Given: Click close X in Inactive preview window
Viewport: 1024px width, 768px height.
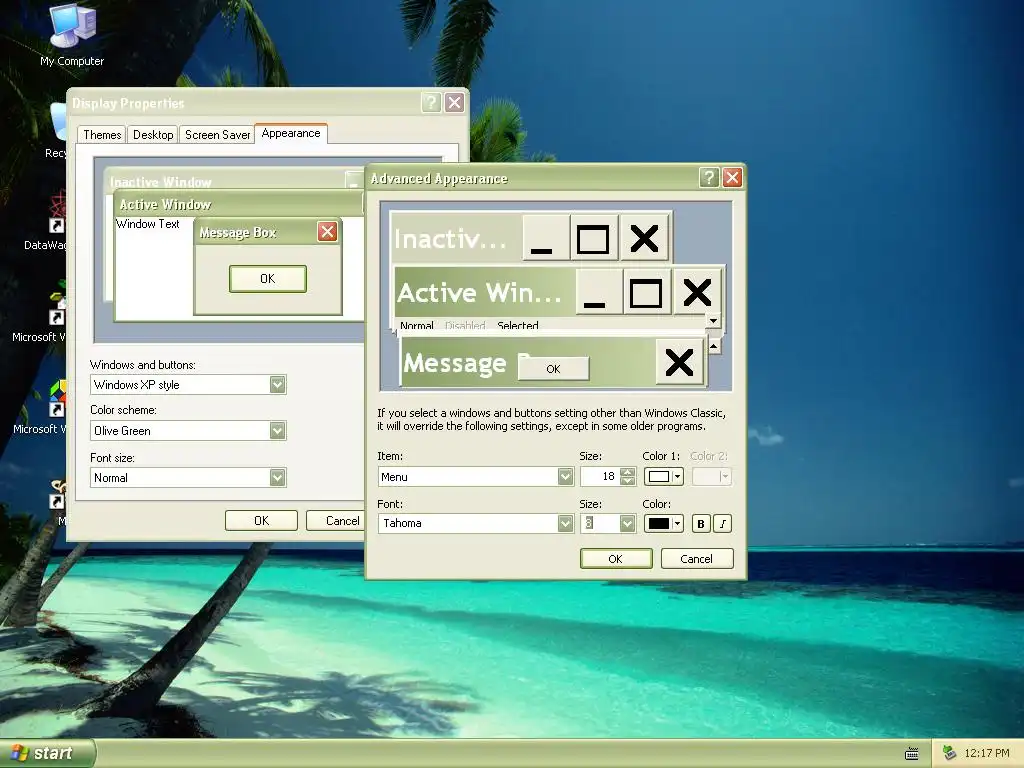Looking at the screenshot, I should point(644,238).
